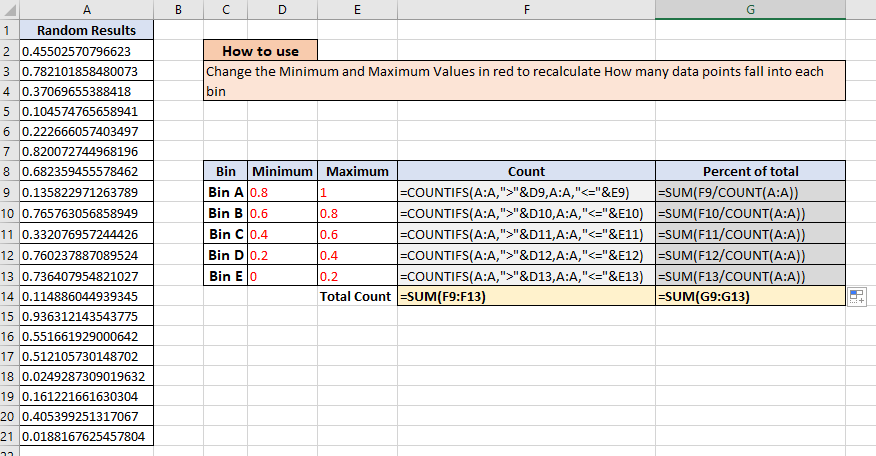
Task: Select row 1 header
Action: (x=9, y=30)
